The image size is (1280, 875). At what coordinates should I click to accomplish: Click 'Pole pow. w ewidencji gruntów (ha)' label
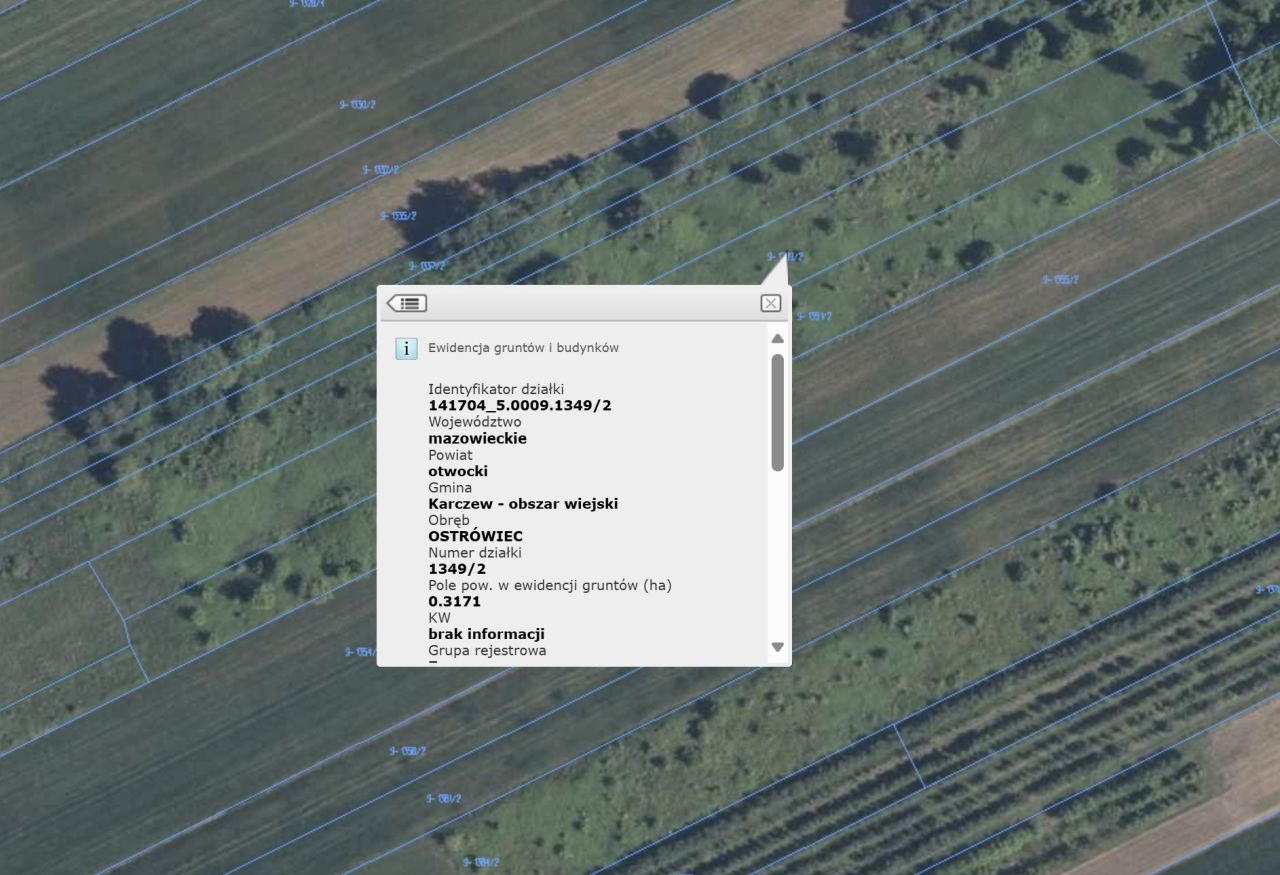click(x=550, y=585)
